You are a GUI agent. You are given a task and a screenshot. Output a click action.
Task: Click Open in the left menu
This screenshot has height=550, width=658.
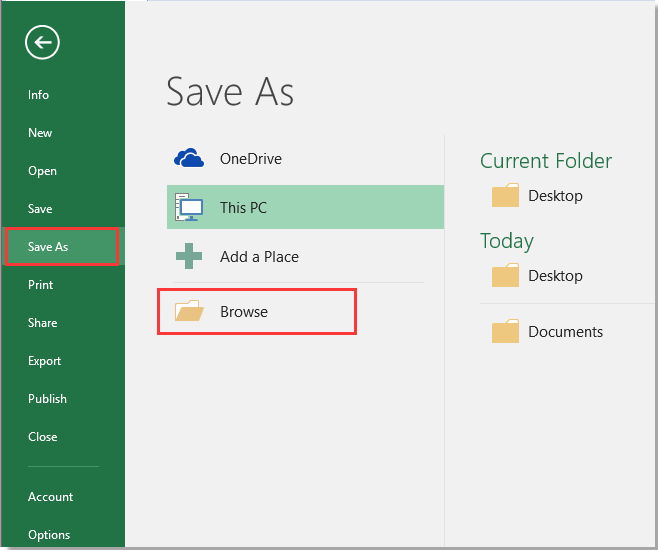point(42,171)
